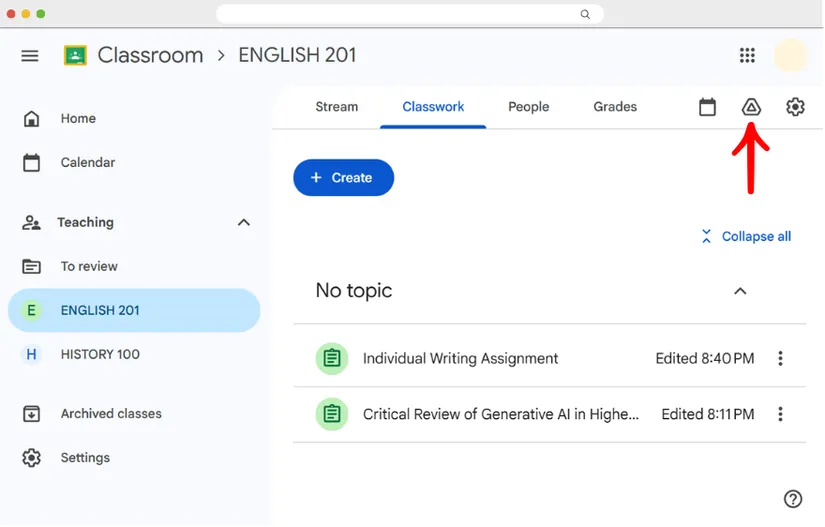Click the Critical Review assignment clipboard icon

point(331,414)
